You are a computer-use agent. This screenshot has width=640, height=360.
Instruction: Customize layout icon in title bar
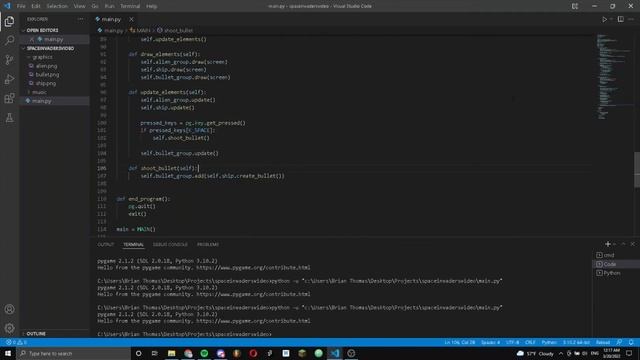pyautogui.click(x=575, y=6)
